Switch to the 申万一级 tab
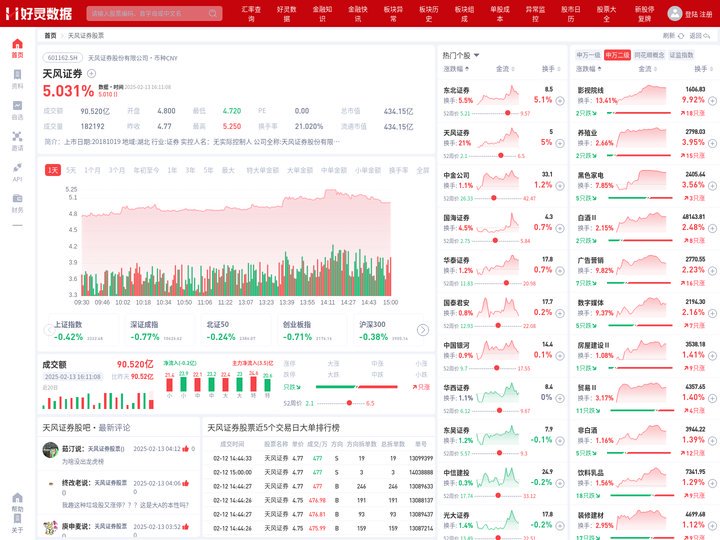This screenshot has width=720, height=540. 588,55
